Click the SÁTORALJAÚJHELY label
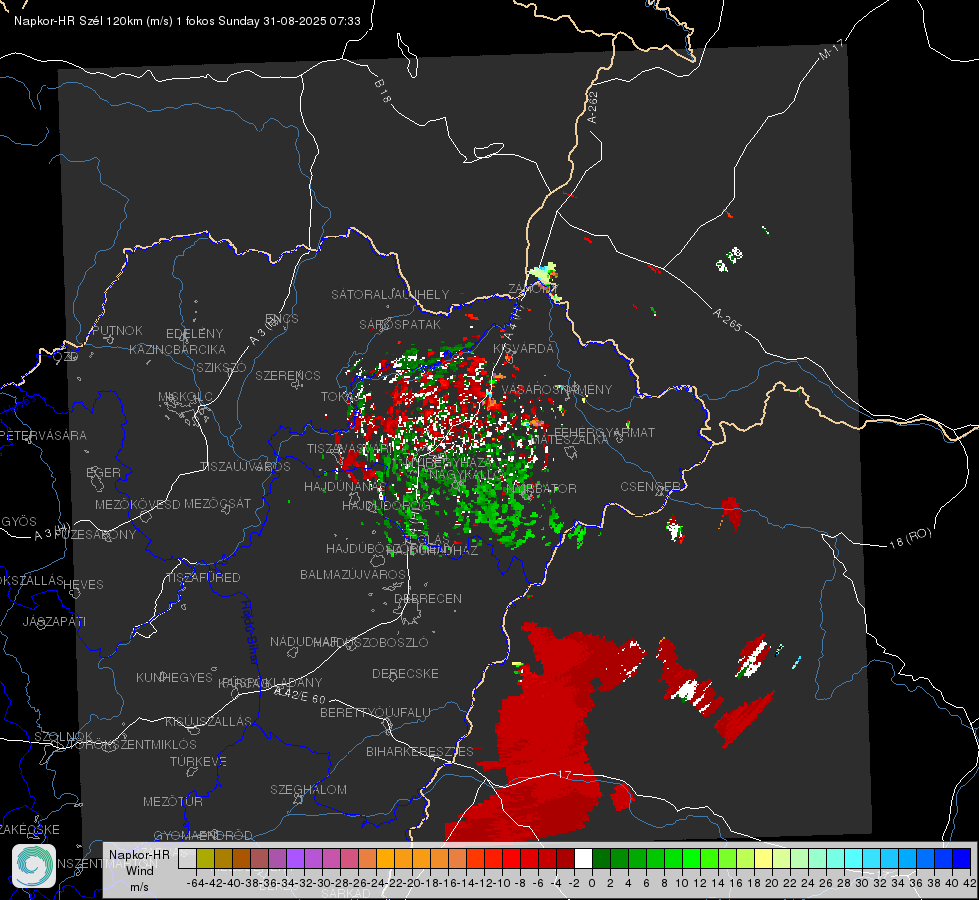Viewport: 979px width, 900px height. pyautogui.click(x=390, y=294)
